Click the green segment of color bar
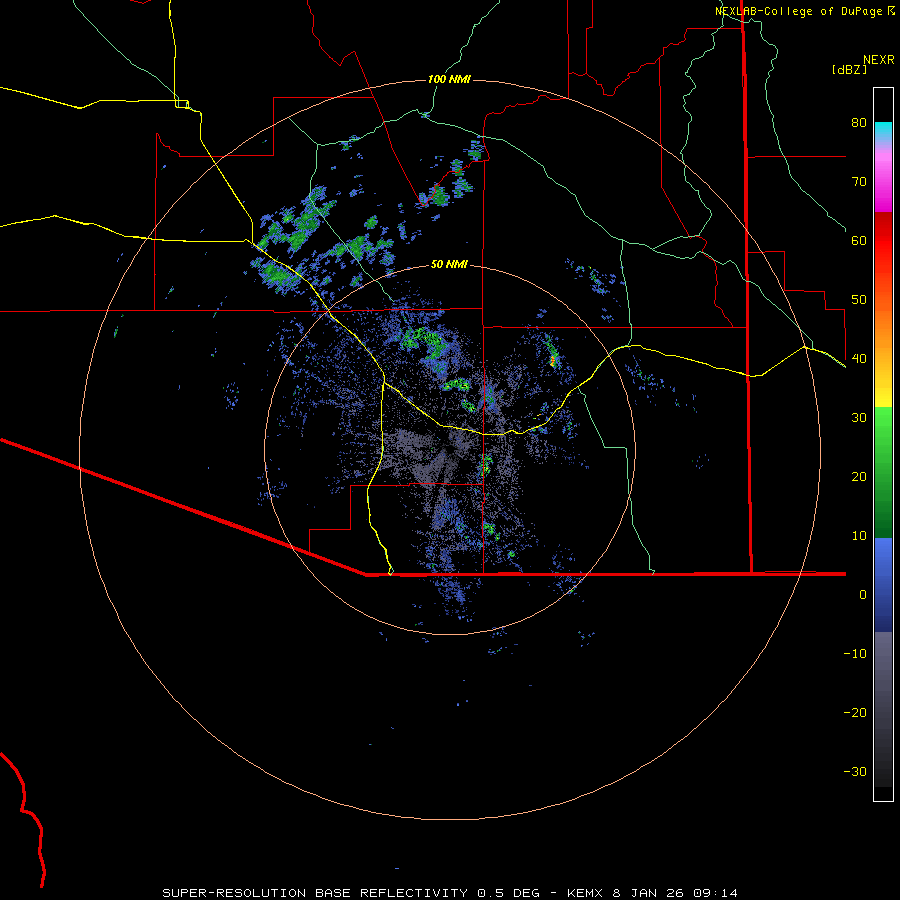 pyautogui.click(x=883, y=472)
